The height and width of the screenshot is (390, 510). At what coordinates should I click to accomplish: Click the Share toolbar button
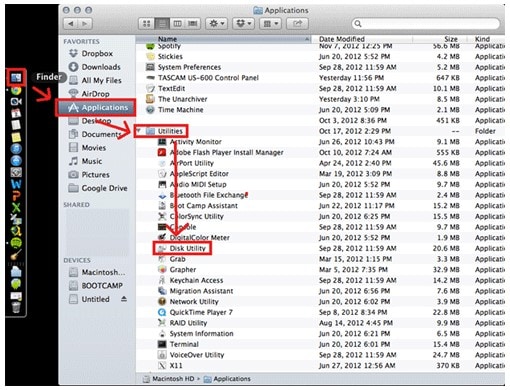pos(297,24)
